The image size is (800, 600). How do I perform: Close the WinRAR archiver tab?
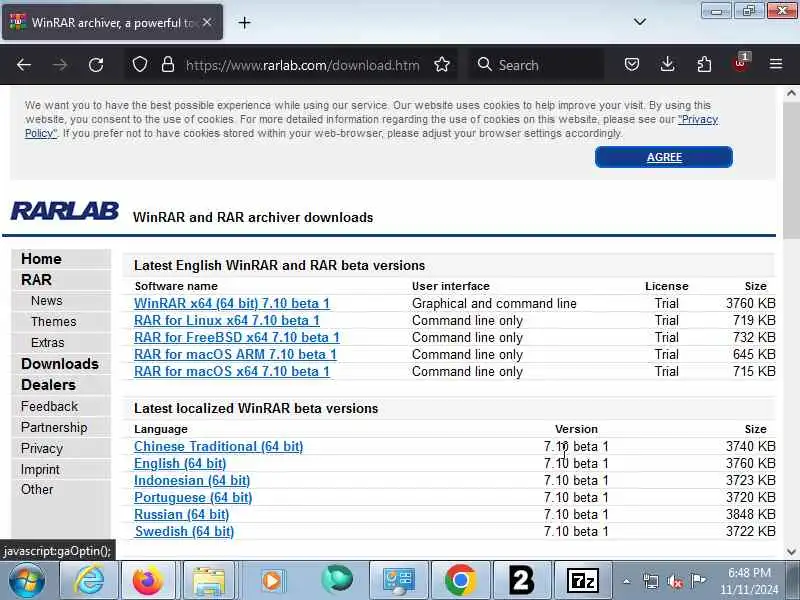pyautogui.click(x=207, y=22)
